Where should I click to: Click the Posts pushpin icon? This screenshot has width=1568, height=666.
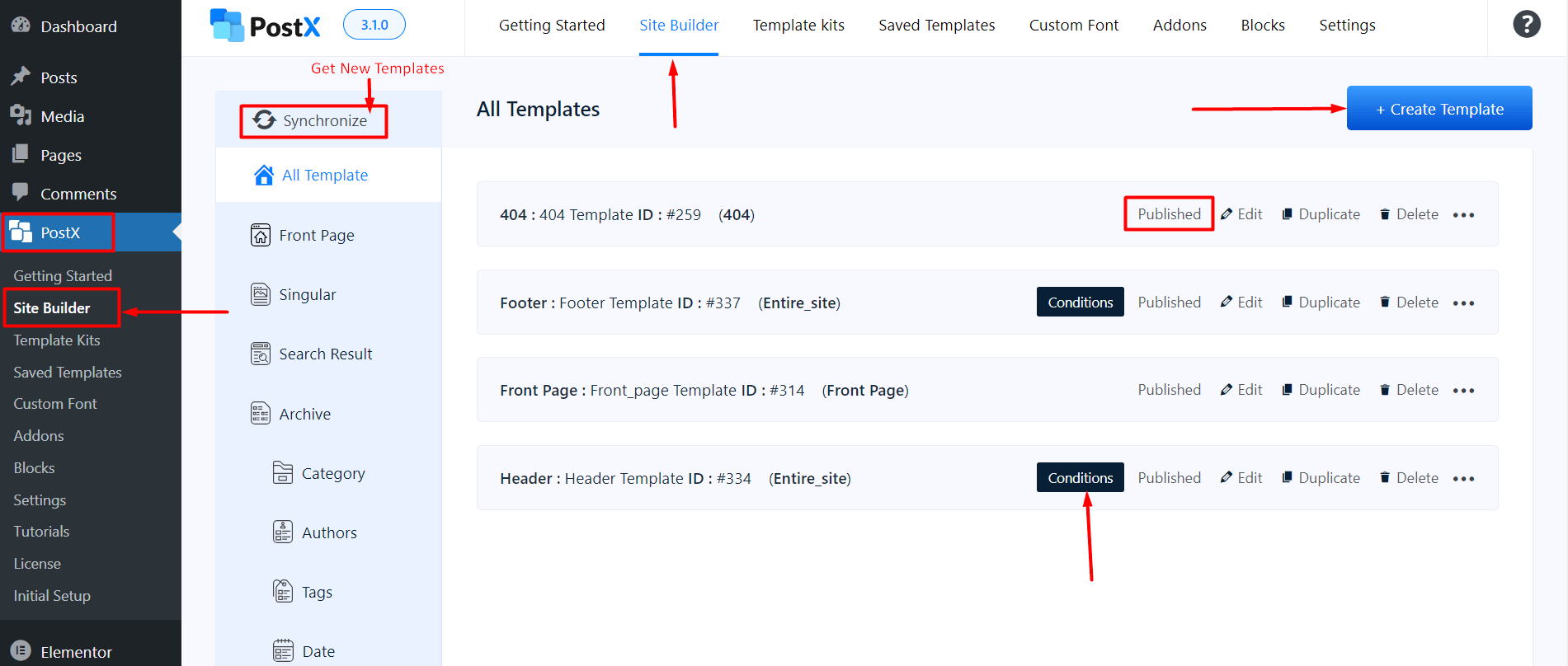[x=21, y=77]
